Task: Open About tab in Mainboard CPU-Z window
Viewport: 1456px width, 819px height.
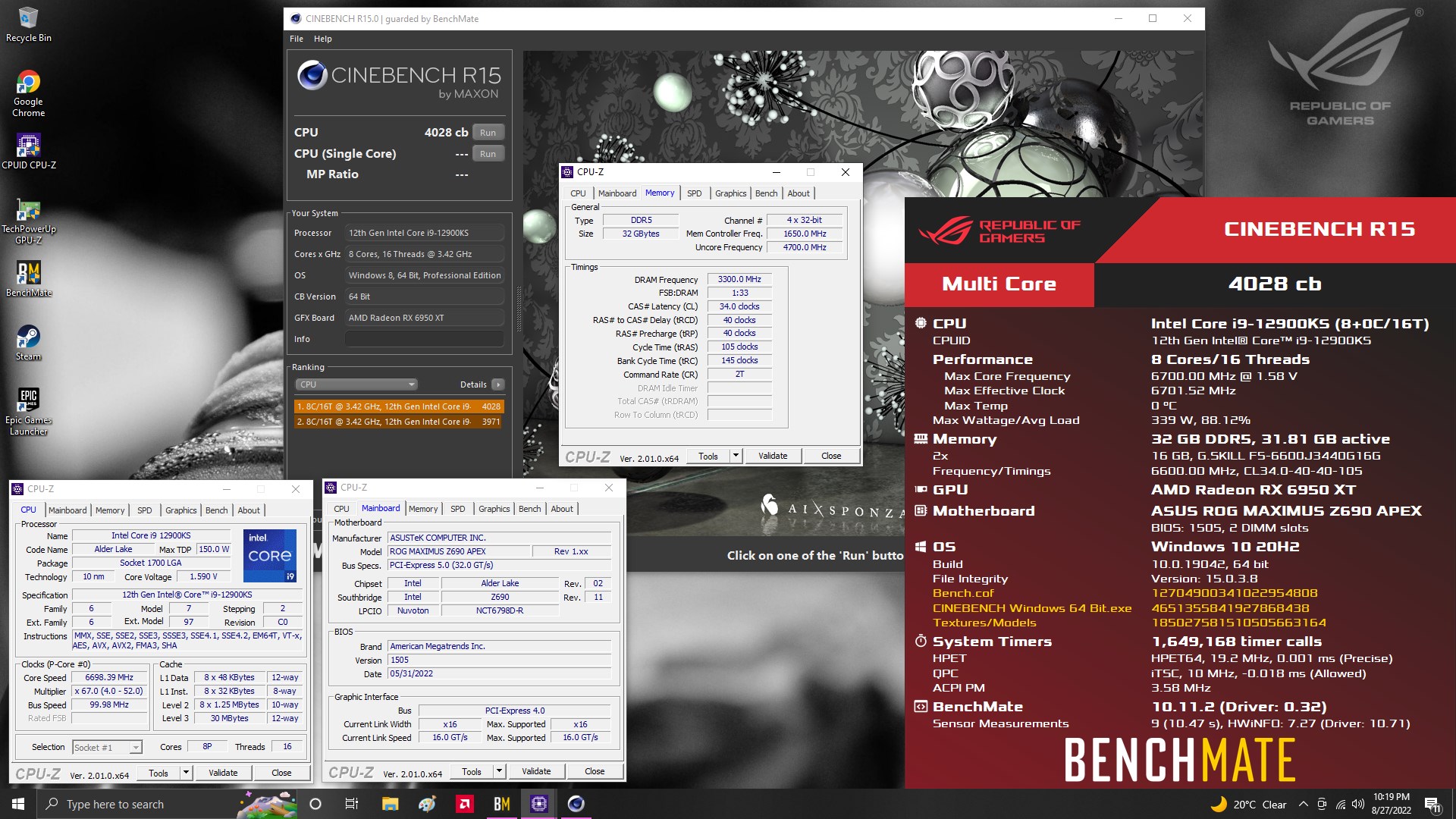Action: click(x=562, y=509)
